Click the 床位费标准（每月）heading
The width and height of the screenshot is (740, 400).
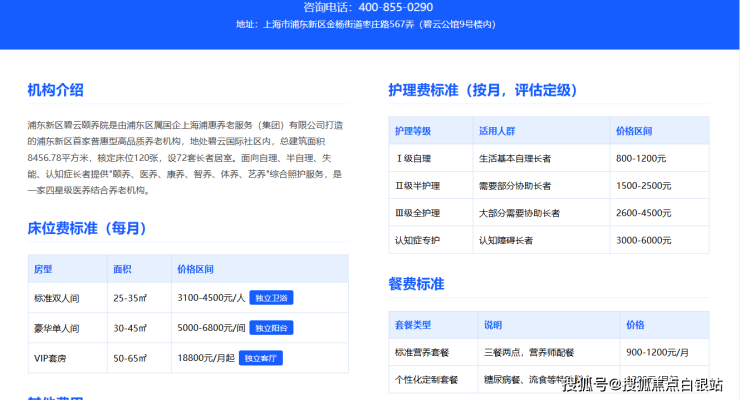(x=87, y=228)
